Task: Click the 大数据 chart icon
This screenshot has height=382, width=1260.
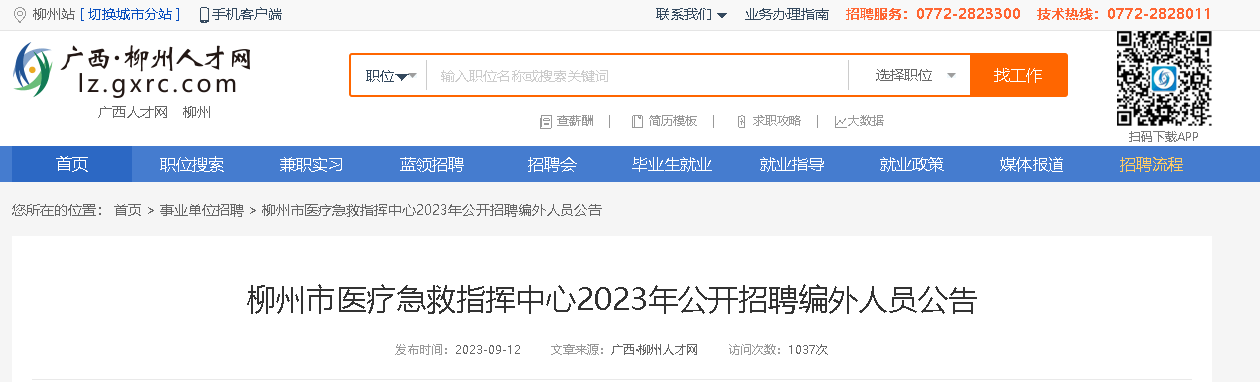Action: (840, 121)
